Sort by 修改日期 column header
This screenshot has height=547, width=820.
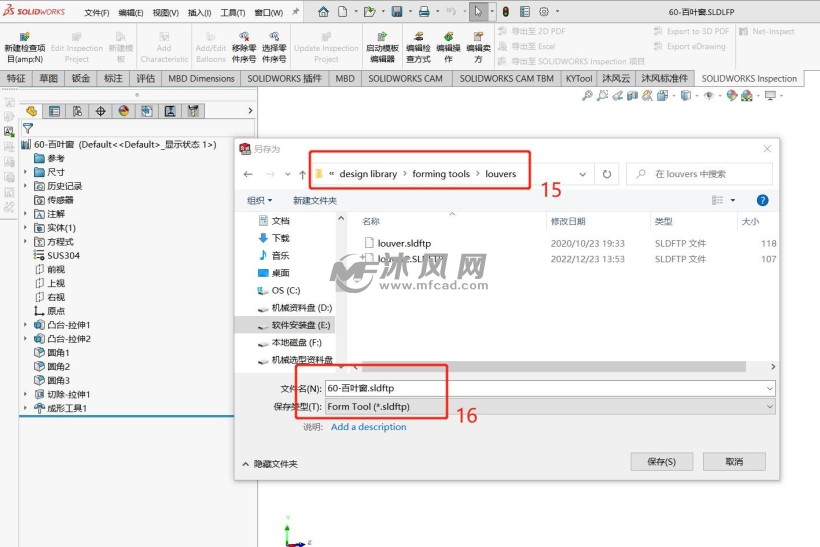click(x=568, y=221)
